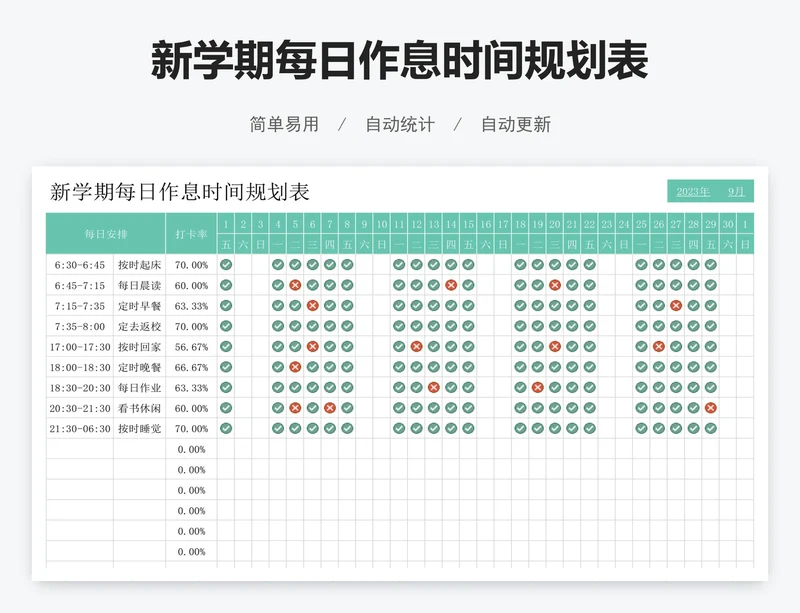Click the 9月 month field
Screen dimensions: 800x613
(x=736, y=191)
